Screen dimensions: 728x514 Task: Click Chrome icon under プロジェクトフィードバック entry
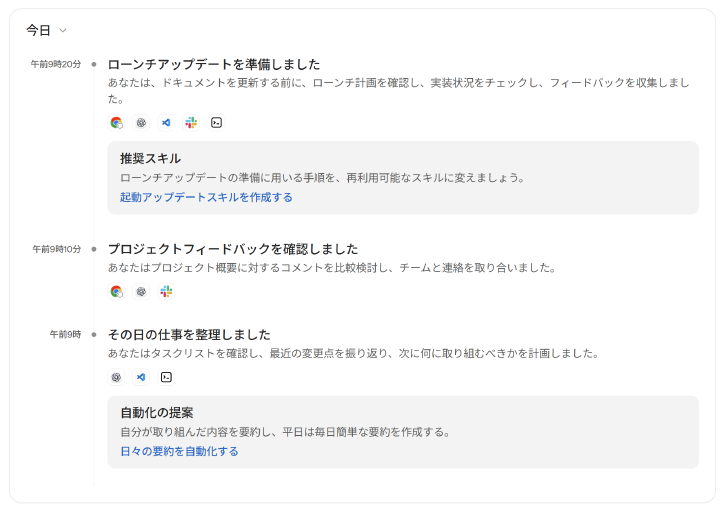tap(117, 292)
